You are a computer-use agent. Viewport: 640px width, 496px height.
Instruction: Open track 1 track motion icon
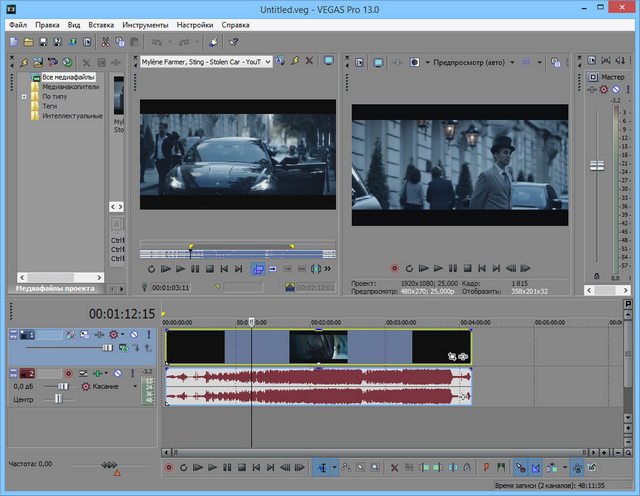coord(85,334)
